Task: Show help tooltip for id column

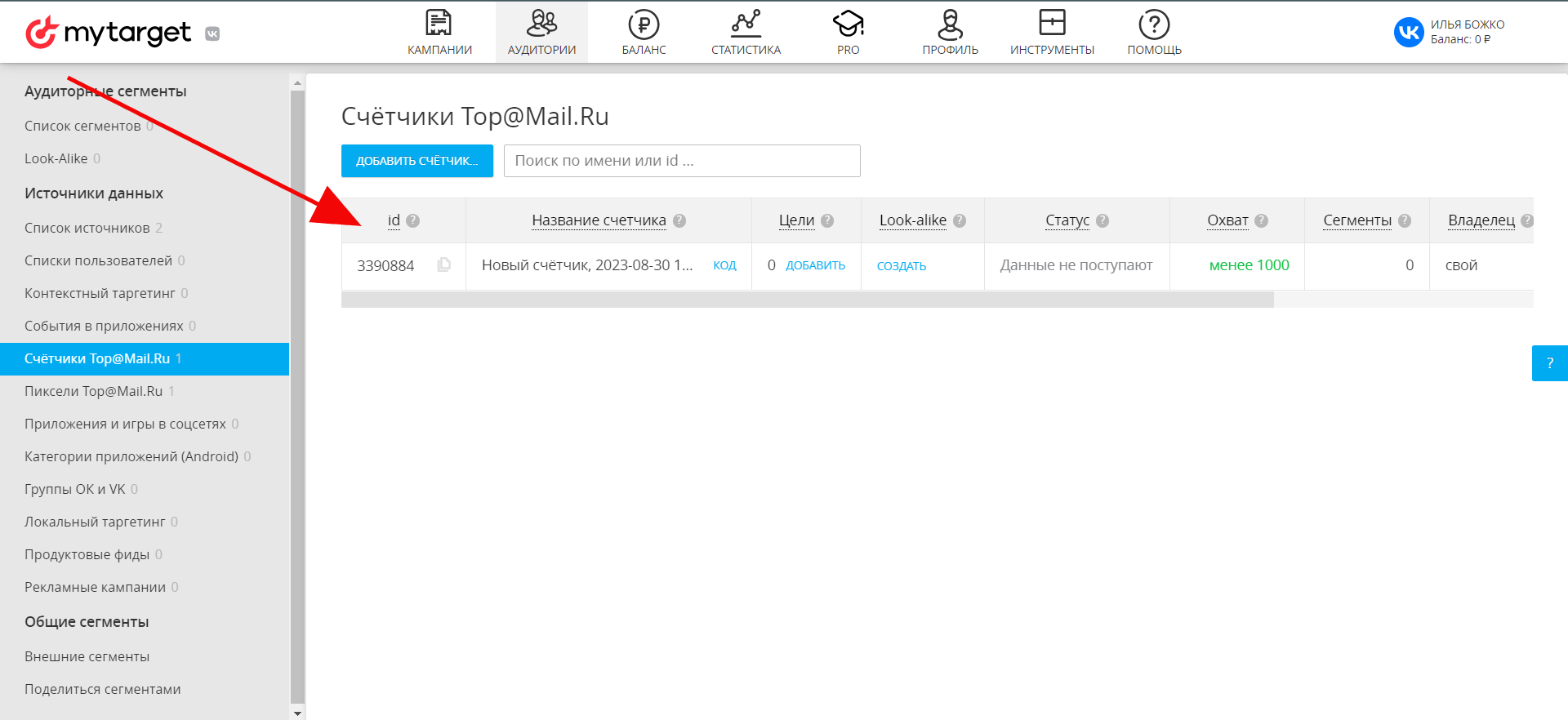Action: pos(413,220)
